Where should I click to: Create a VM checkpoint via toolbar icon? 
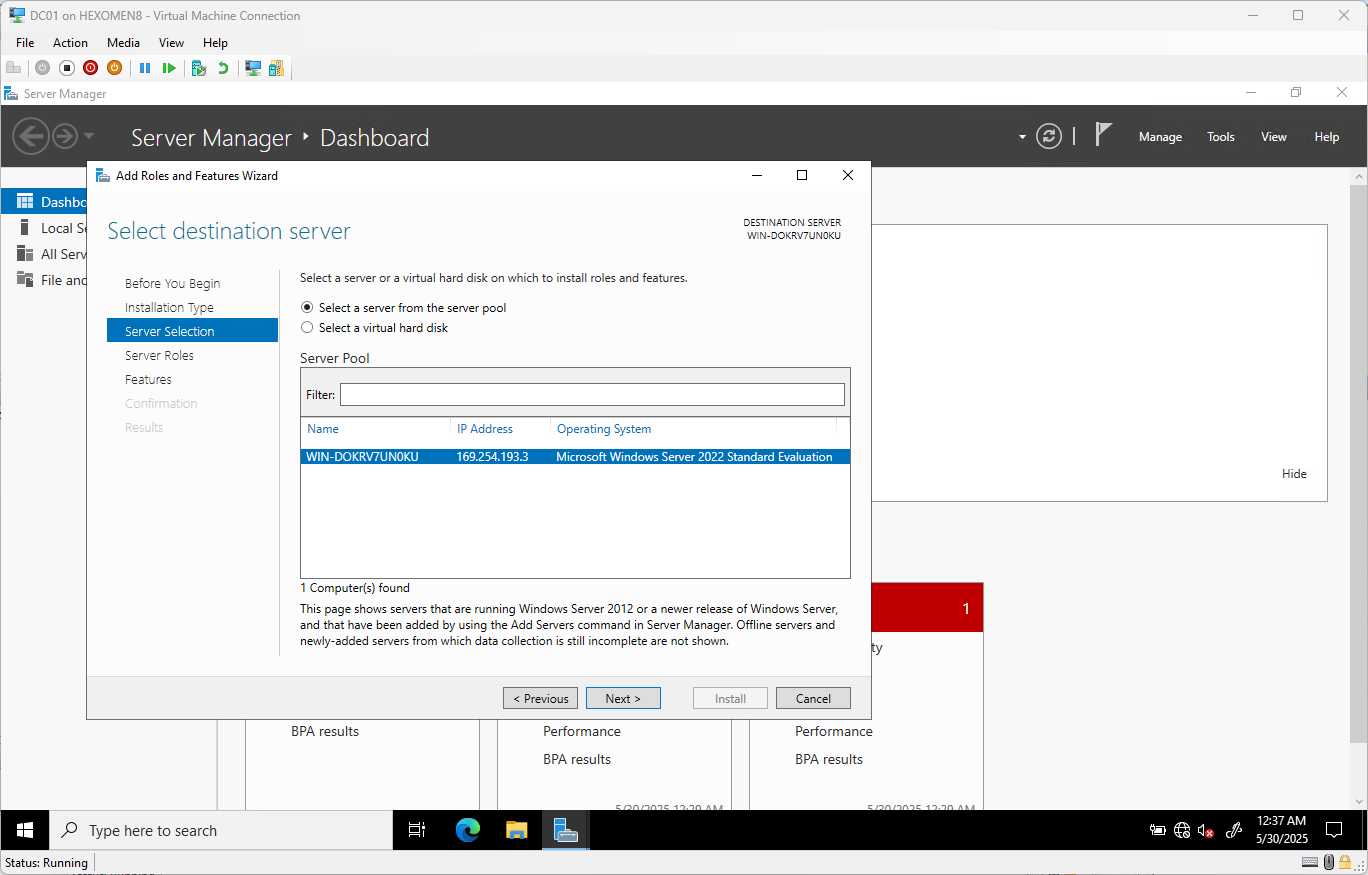(199, 68)
